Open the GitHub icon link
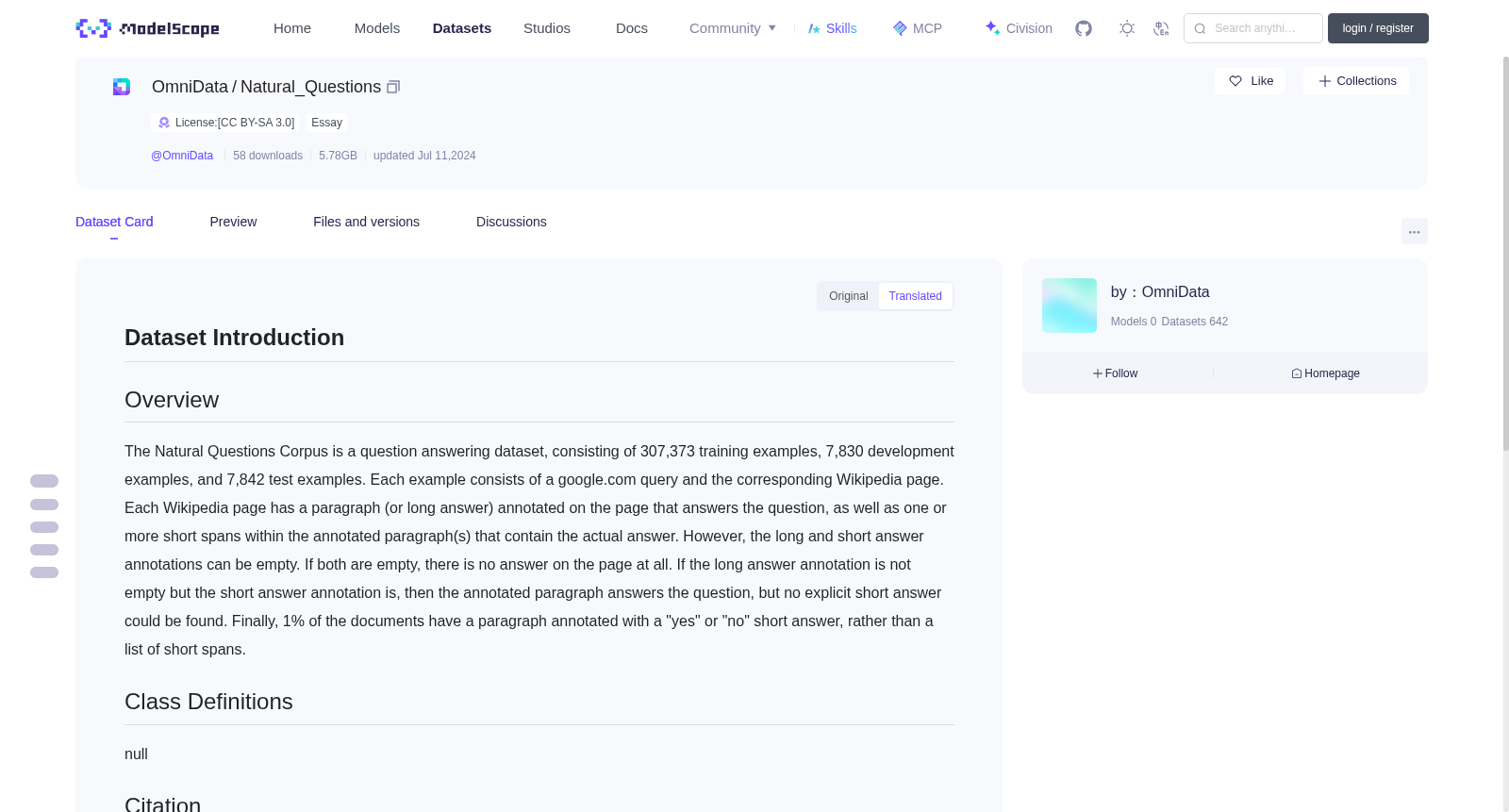 (x=1084, y=28)
